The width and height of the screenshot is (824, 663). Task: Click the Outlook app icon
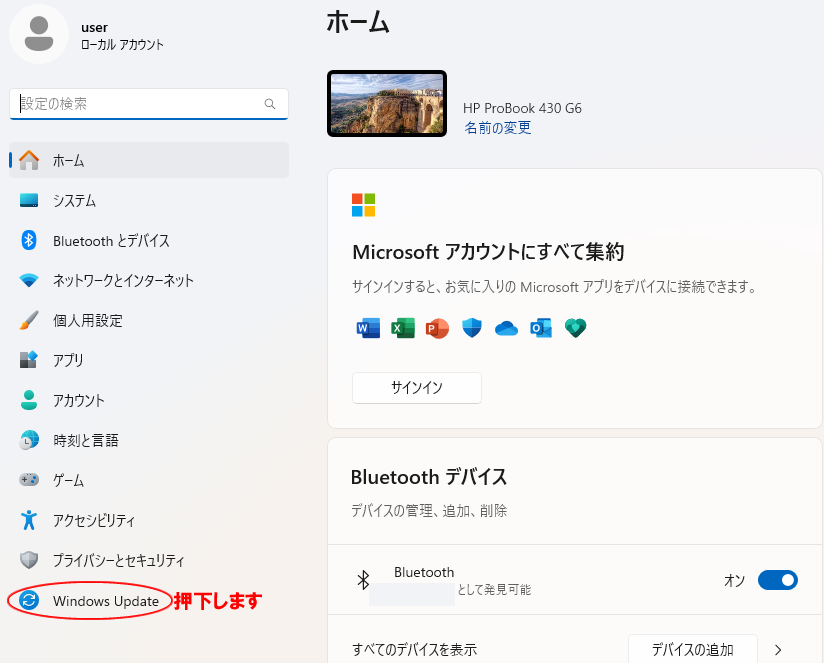point(541,328)
